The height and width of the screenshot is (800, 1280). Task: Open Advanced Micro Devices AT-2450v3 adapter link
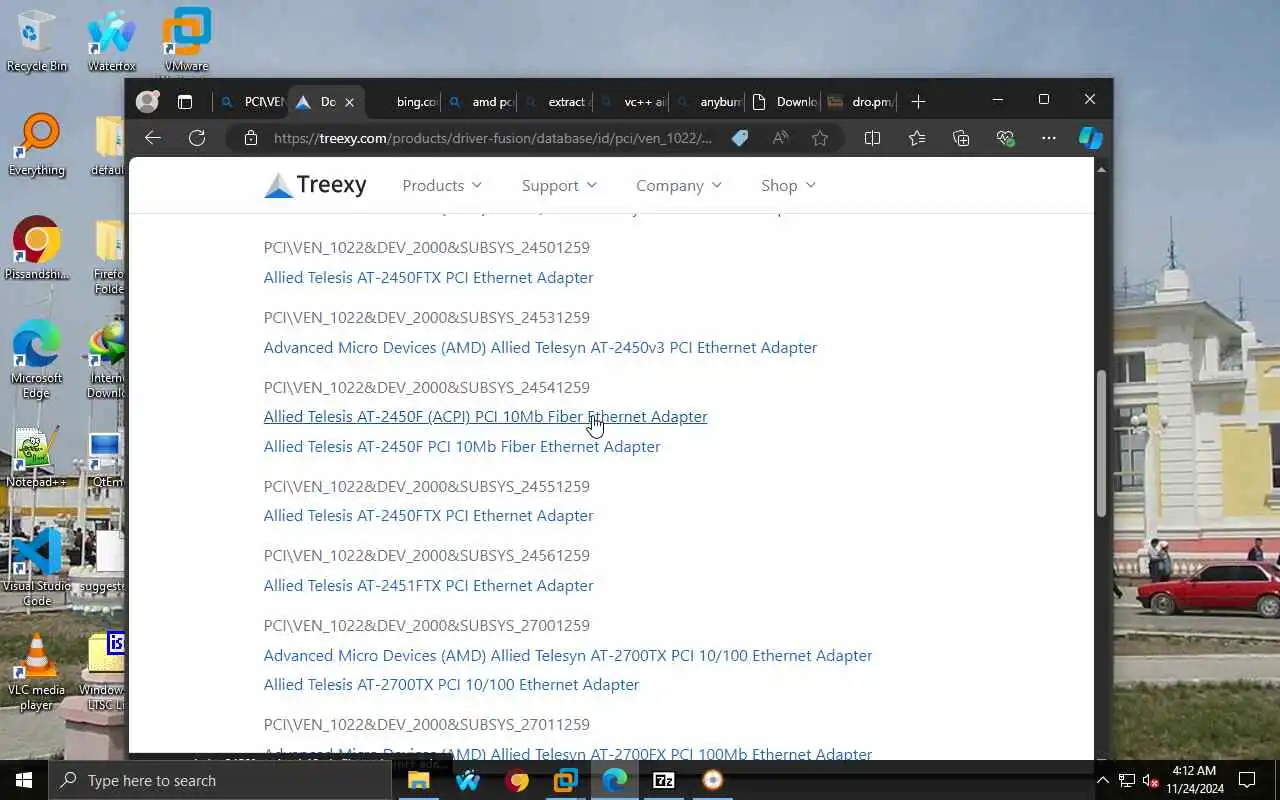540,347
